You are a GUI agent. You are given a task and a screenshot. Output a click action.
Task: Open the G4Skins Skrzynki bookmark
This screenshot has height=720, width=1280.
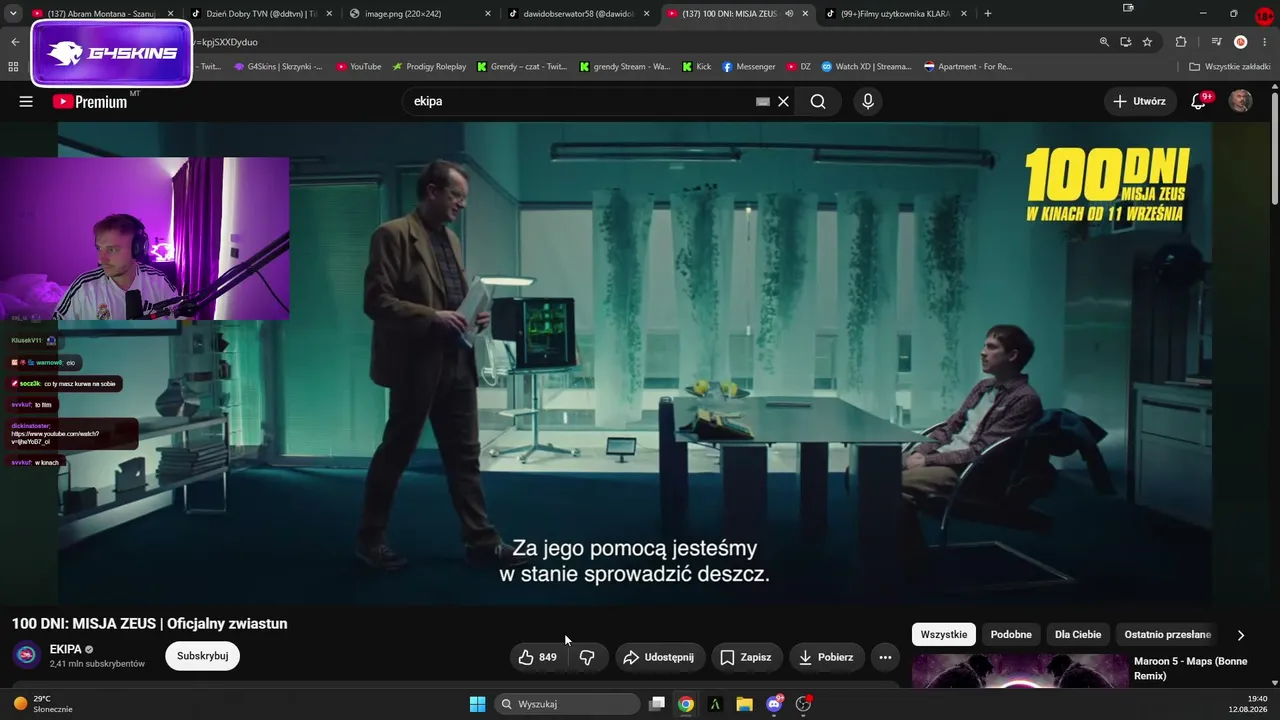[x=278, y=67]
